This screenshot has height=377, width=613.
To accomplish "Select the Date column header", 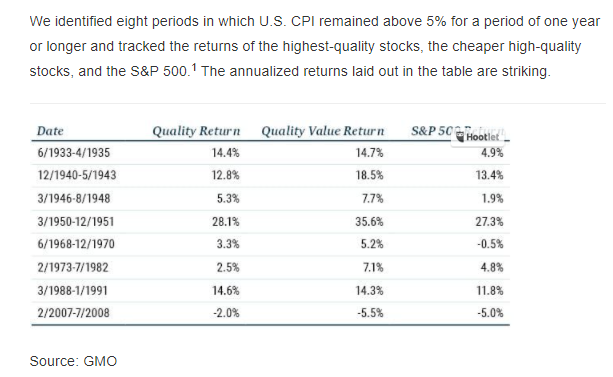I will coord(50,131).
